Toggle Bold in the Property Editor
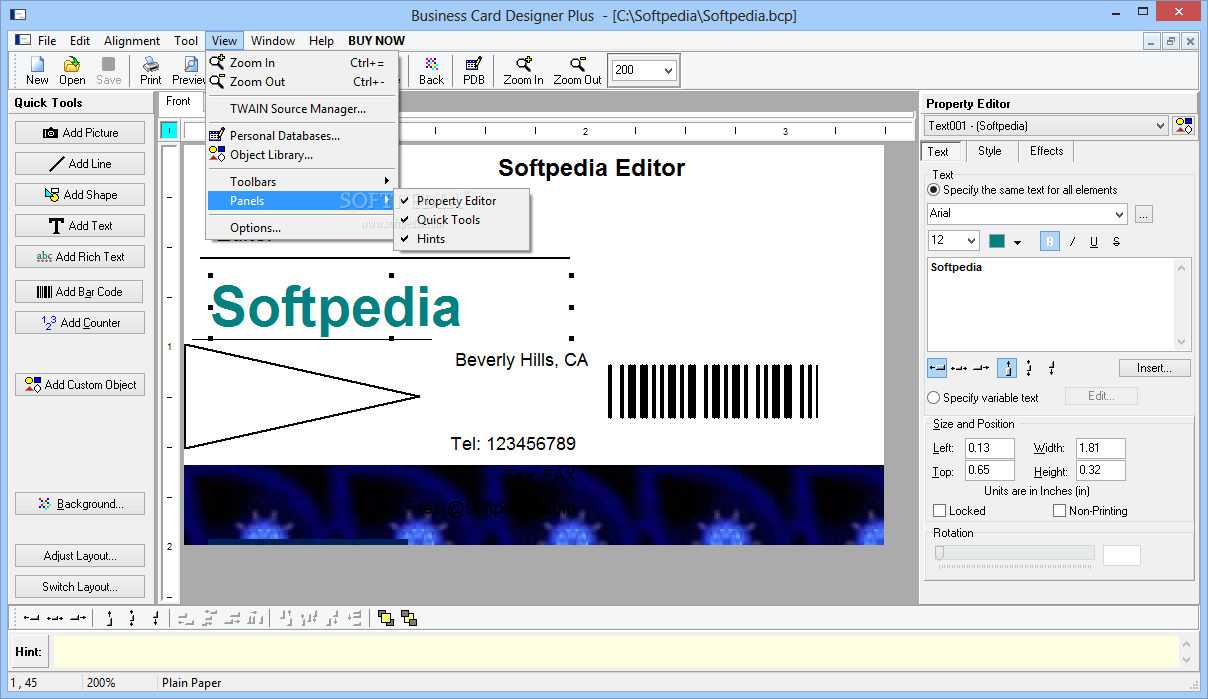 click(x=1050, y=241)
